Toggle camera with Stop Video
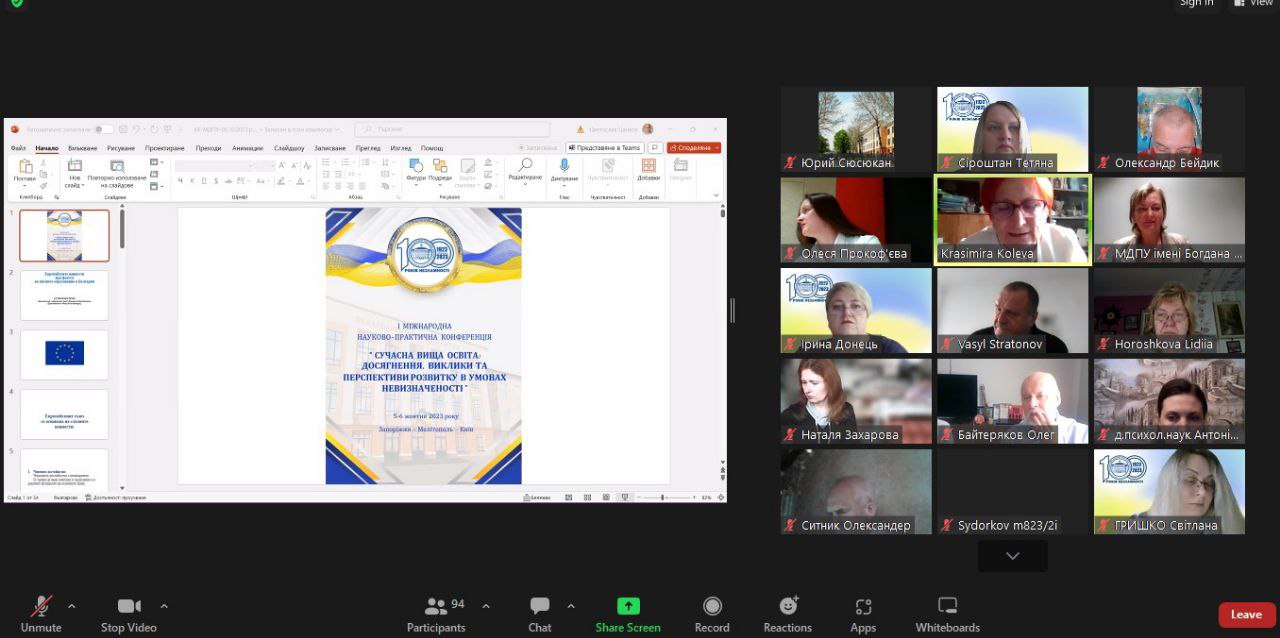This screenshot has height=638, width=1280. (x=129, y=607)
